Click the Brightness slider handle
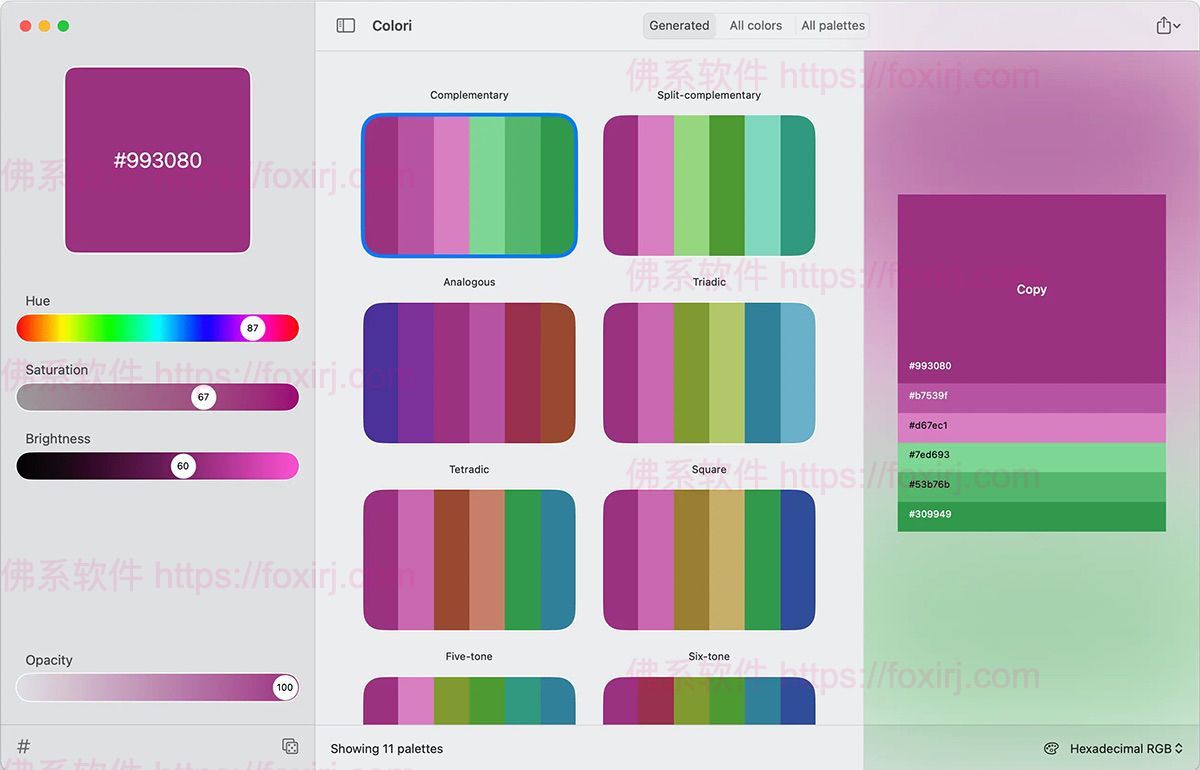This screenshot has height=770, width=1200. coord(182,465)
